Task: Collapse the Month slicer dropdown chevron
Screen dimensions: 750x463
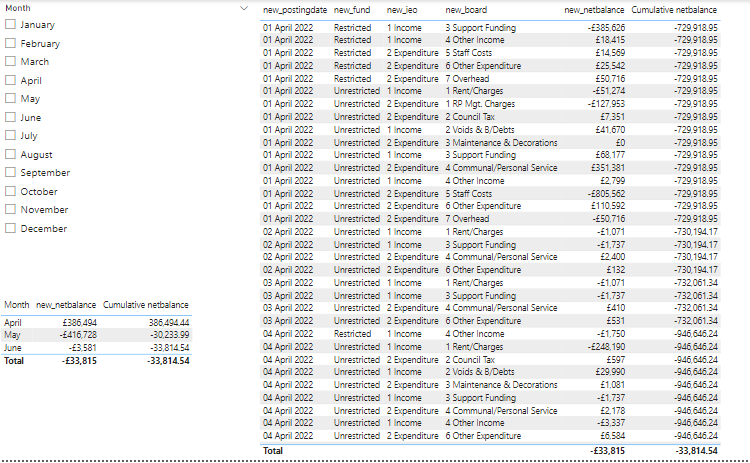Action: (244, 8)
